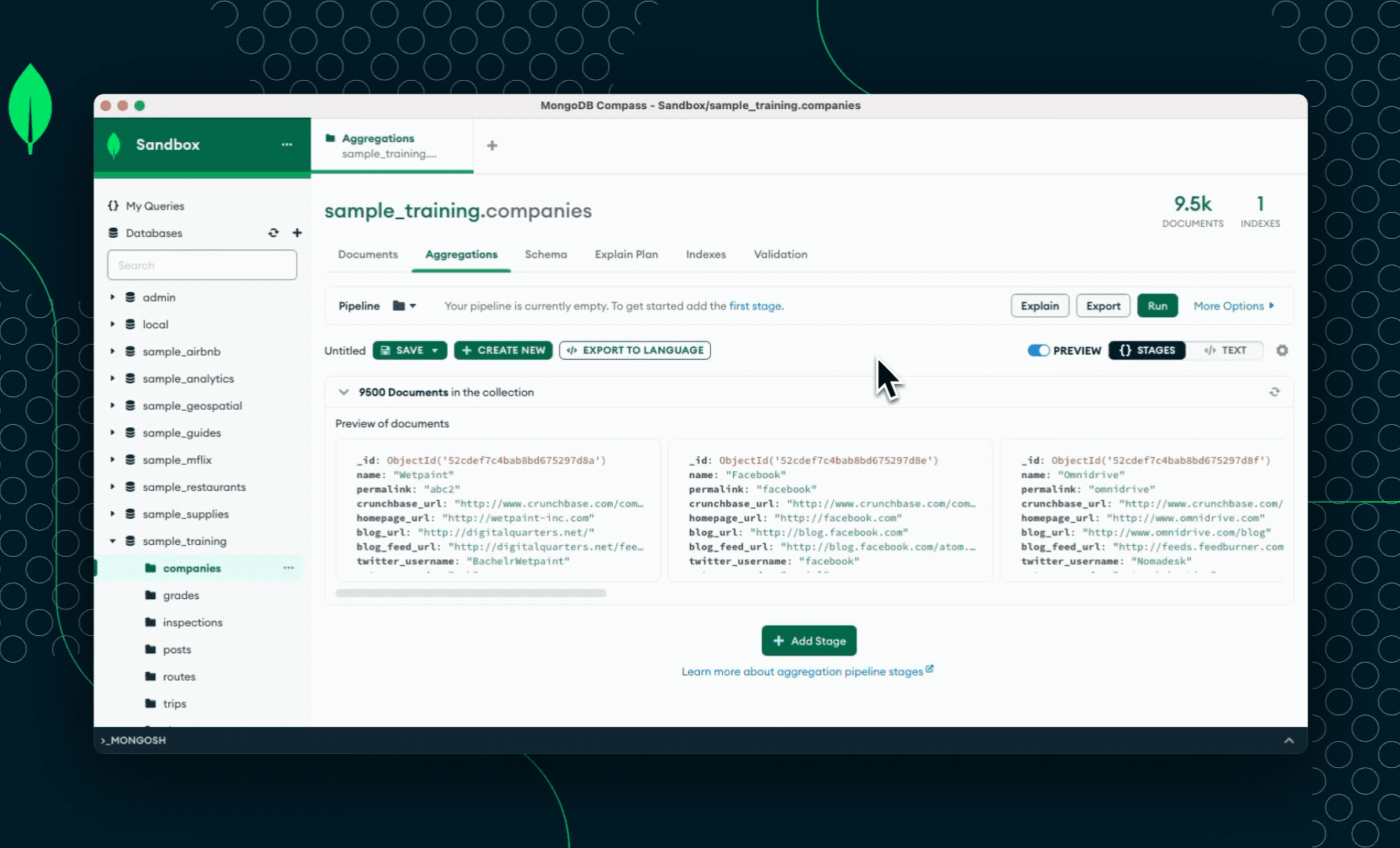This screenshot has height=848, width=1400.
Task: Open the saved Pipeline folder dropdown
Action: point(405,306)
